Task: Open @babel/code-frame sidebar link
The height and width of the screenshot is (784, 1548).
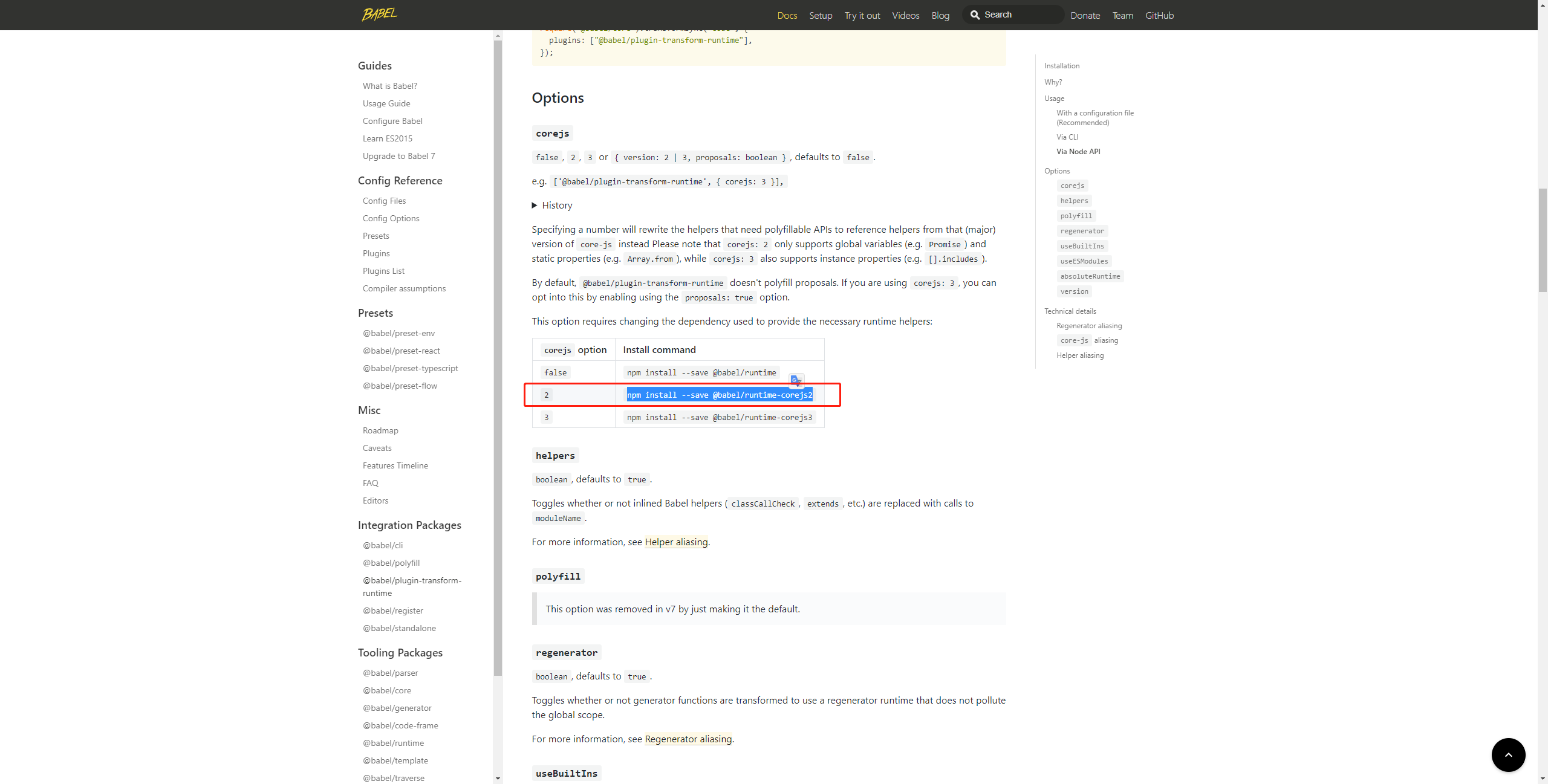Action: [401, 725]
